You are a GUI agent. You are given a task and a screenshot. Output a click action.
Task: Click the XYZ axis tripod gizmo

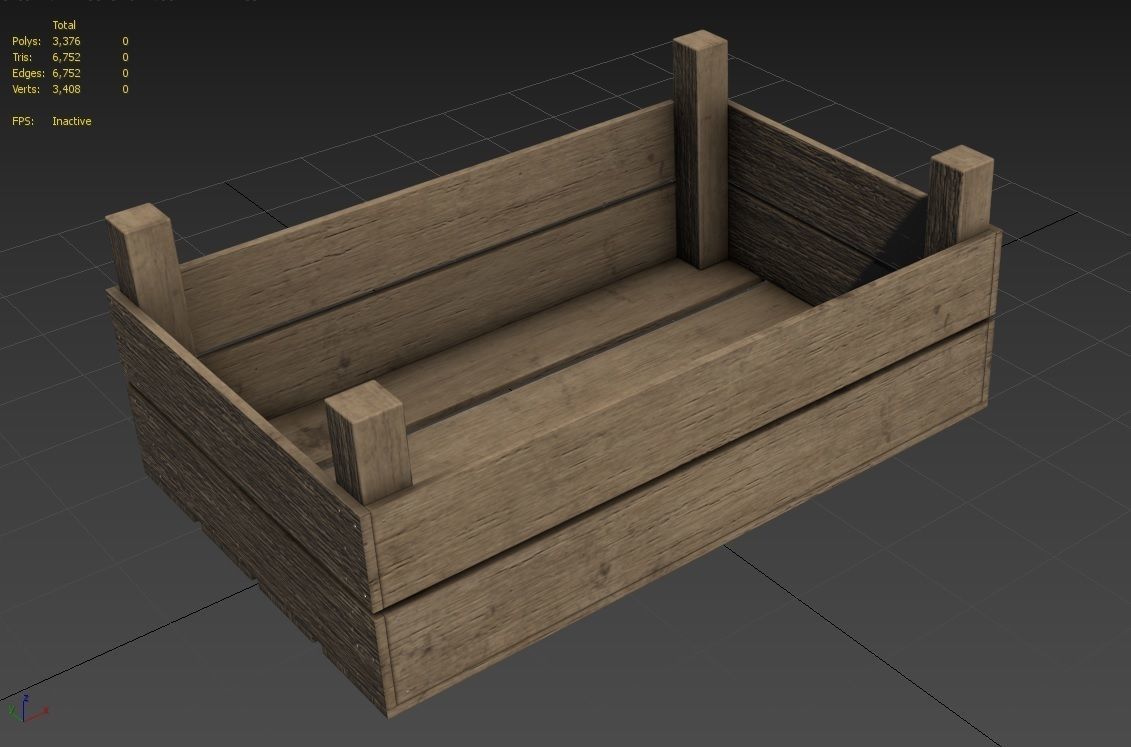[x=27, y=709]
